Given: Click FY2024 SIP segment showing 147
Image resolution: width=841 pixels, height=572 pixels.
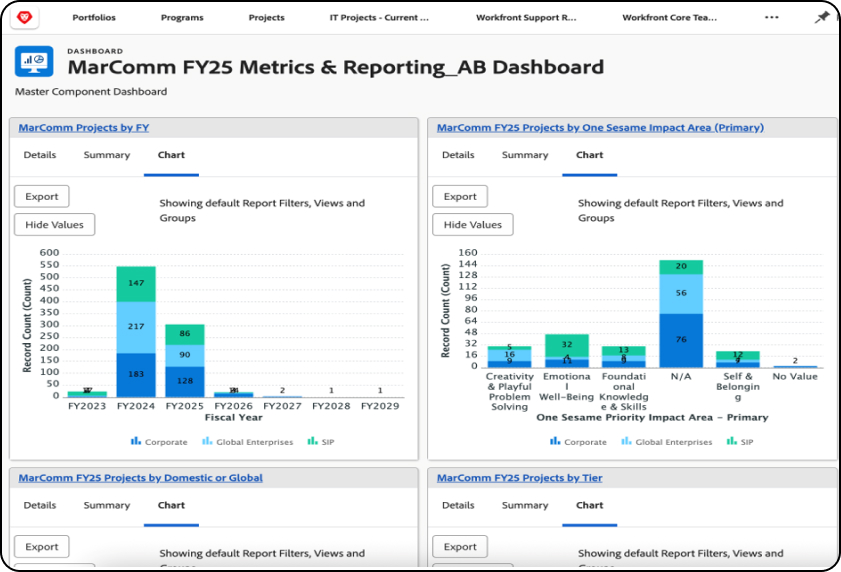Looking at the screenshot, I should pyautogui.click(x=136, y=284).
